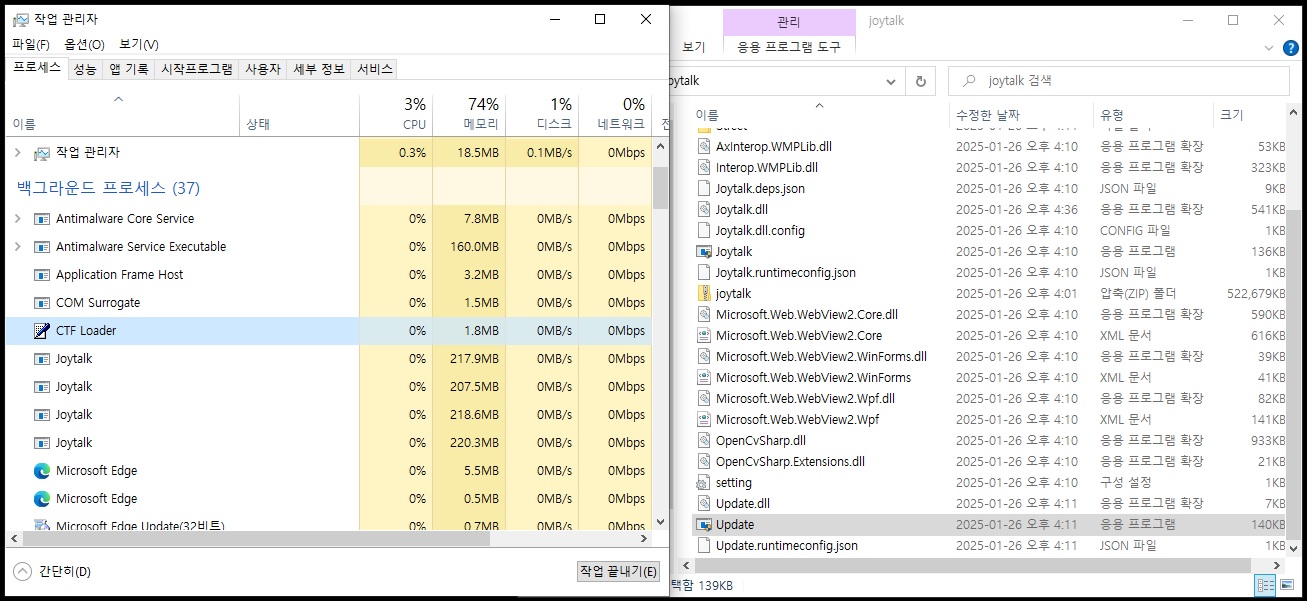The image size is (1307, 601).
Task: Click the setting configuration file icon
Action: [x=703, y=483]
